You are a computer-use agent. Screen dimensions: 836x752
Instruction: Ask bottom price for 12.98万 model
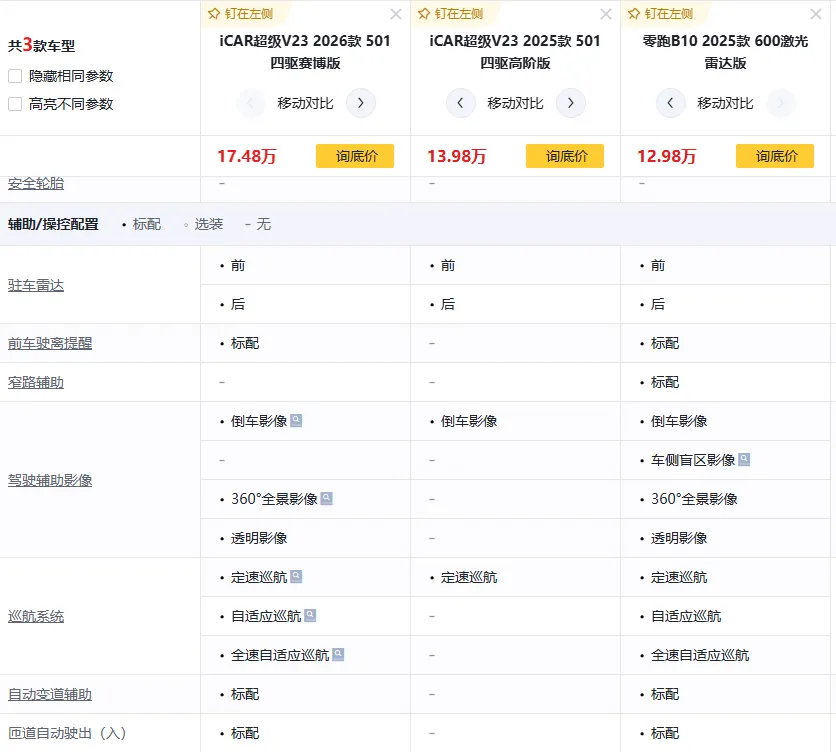pos(775,156)
